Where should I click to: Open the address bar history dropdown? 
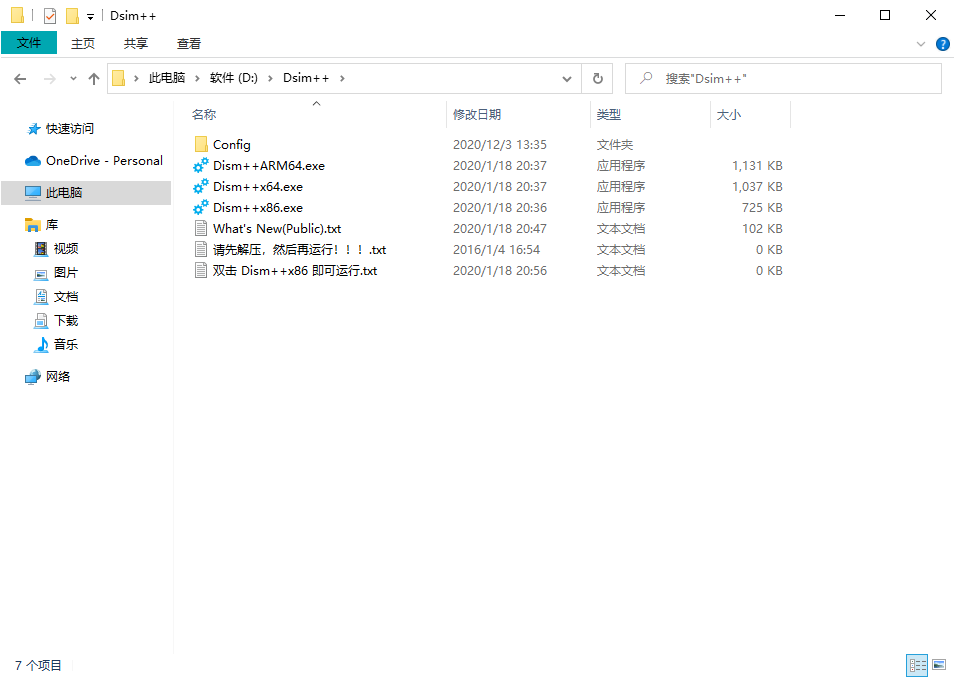click(x=566, y=78)
